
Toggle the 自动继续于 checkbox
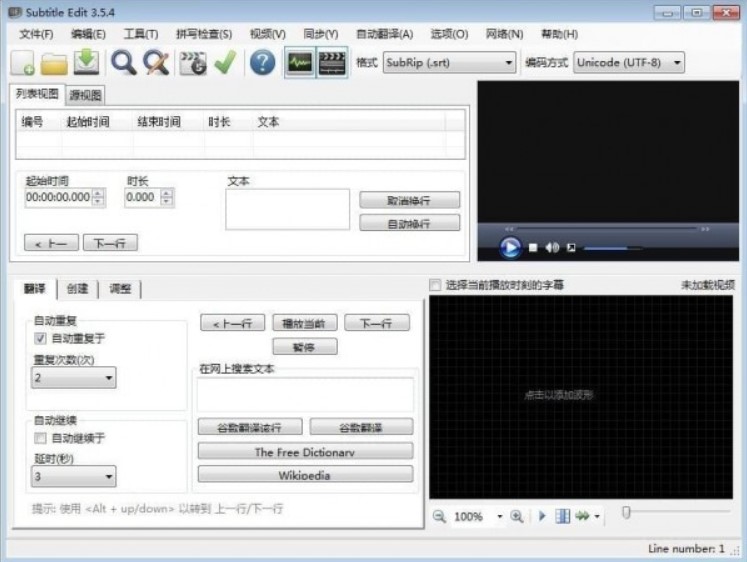pos(41,438)
